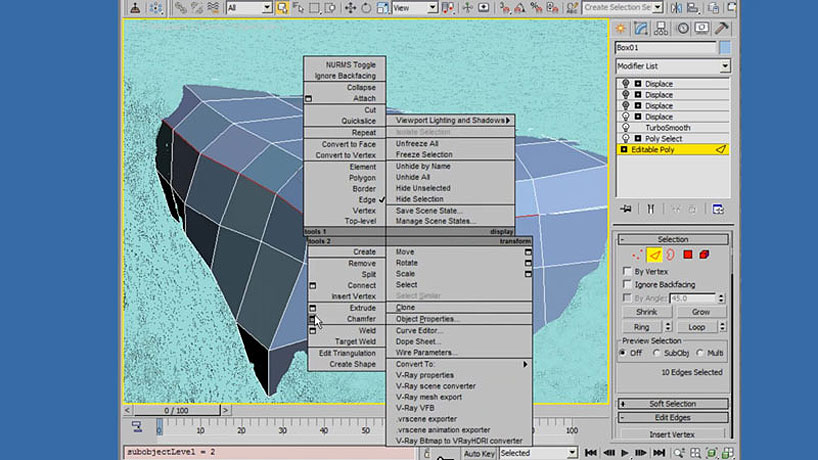The height and width of the screenshot is (460, 818).
Task: Switch to Hierarchy panel icon
Action: pyautogui.click(x=662, y=27)
